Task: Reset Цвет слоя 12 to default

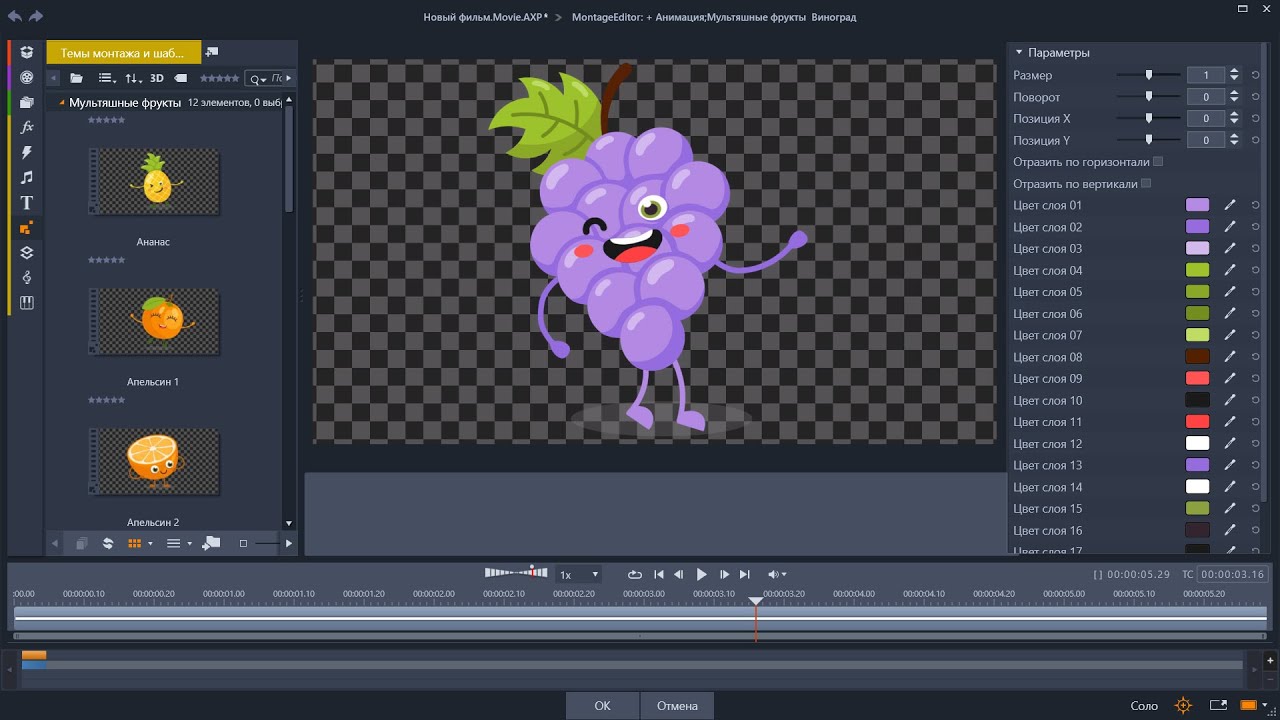Action: 1255,443
